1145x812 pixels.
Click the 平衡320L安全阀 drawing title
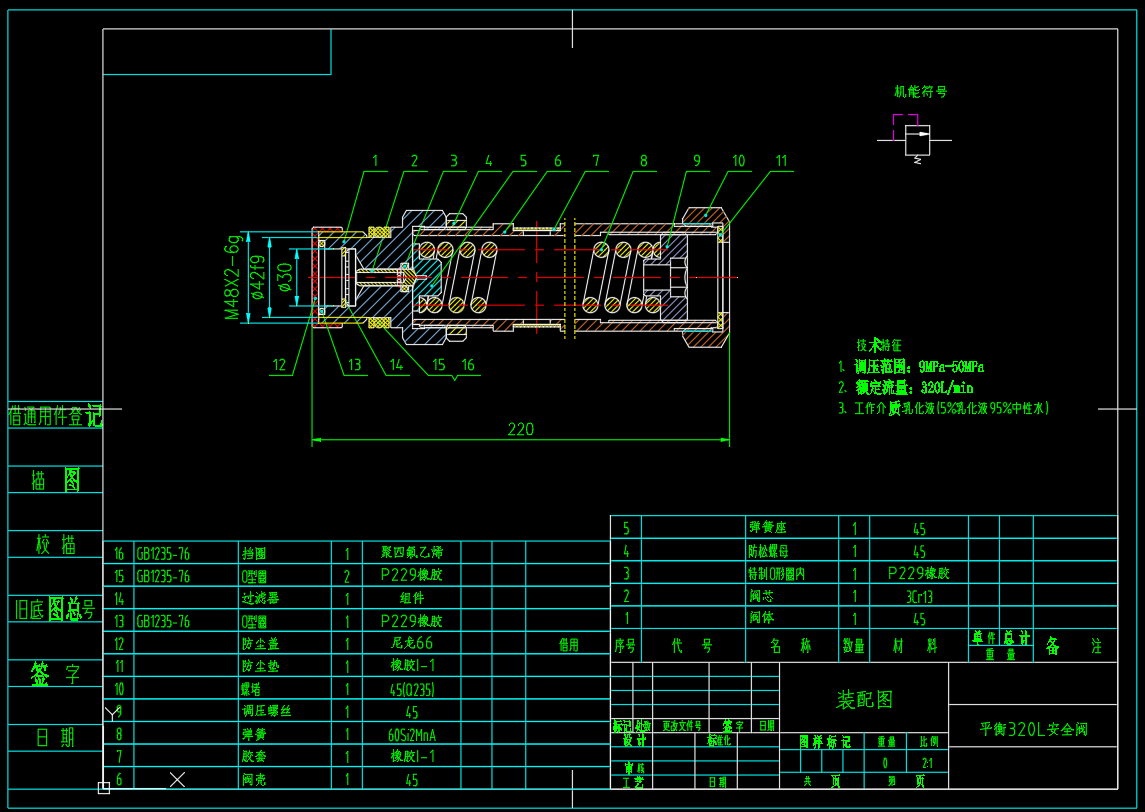pyautogui.click(x=1033, y=729)
